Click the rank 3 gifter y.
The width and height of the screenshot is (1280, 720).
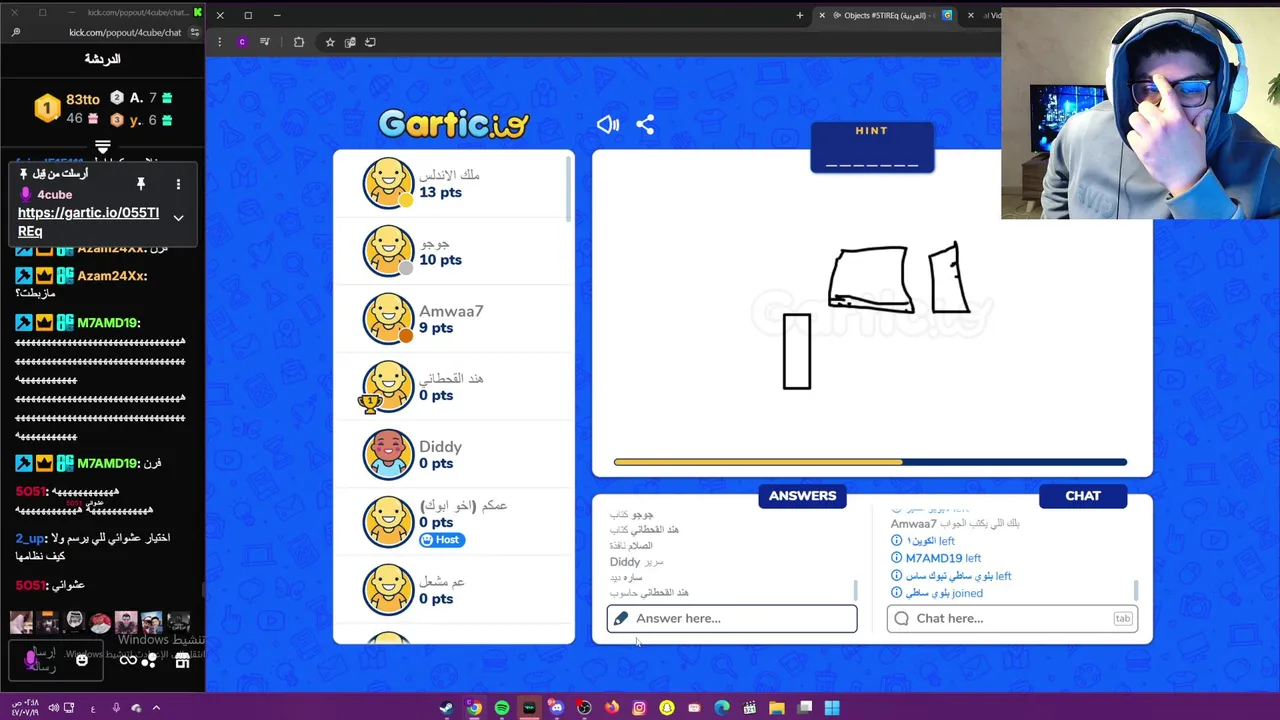click(x=141, y=120)
